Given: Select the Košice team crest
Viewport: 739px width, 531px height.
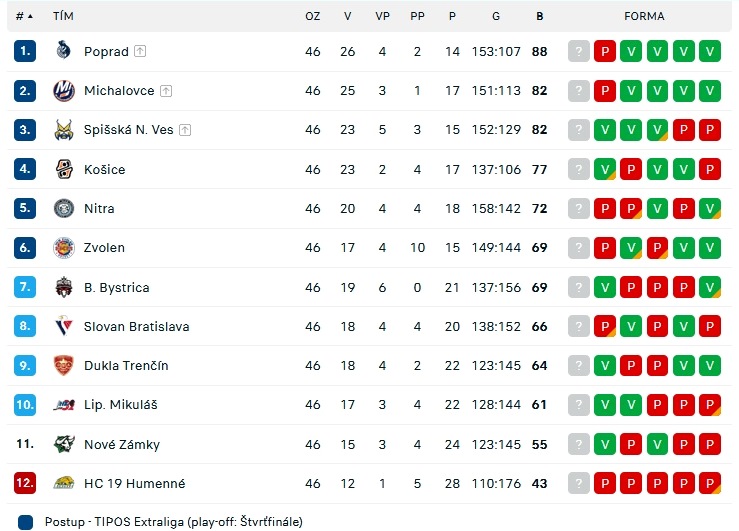Looking at the screenshot, I should click(63, 169).
